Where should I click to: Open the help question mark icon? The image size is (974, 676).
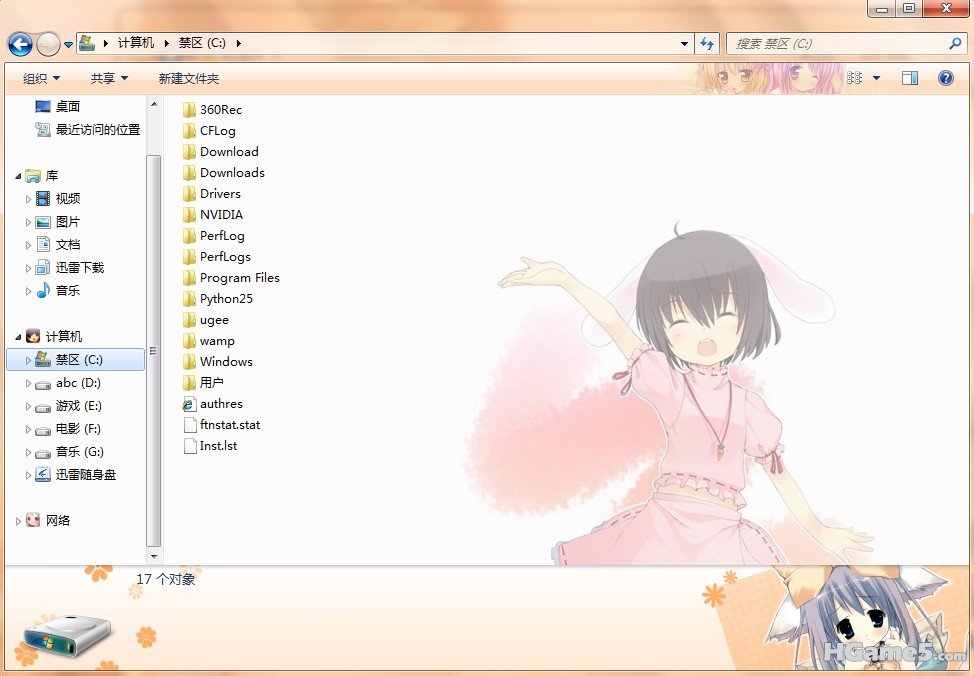tap(945, 78)
